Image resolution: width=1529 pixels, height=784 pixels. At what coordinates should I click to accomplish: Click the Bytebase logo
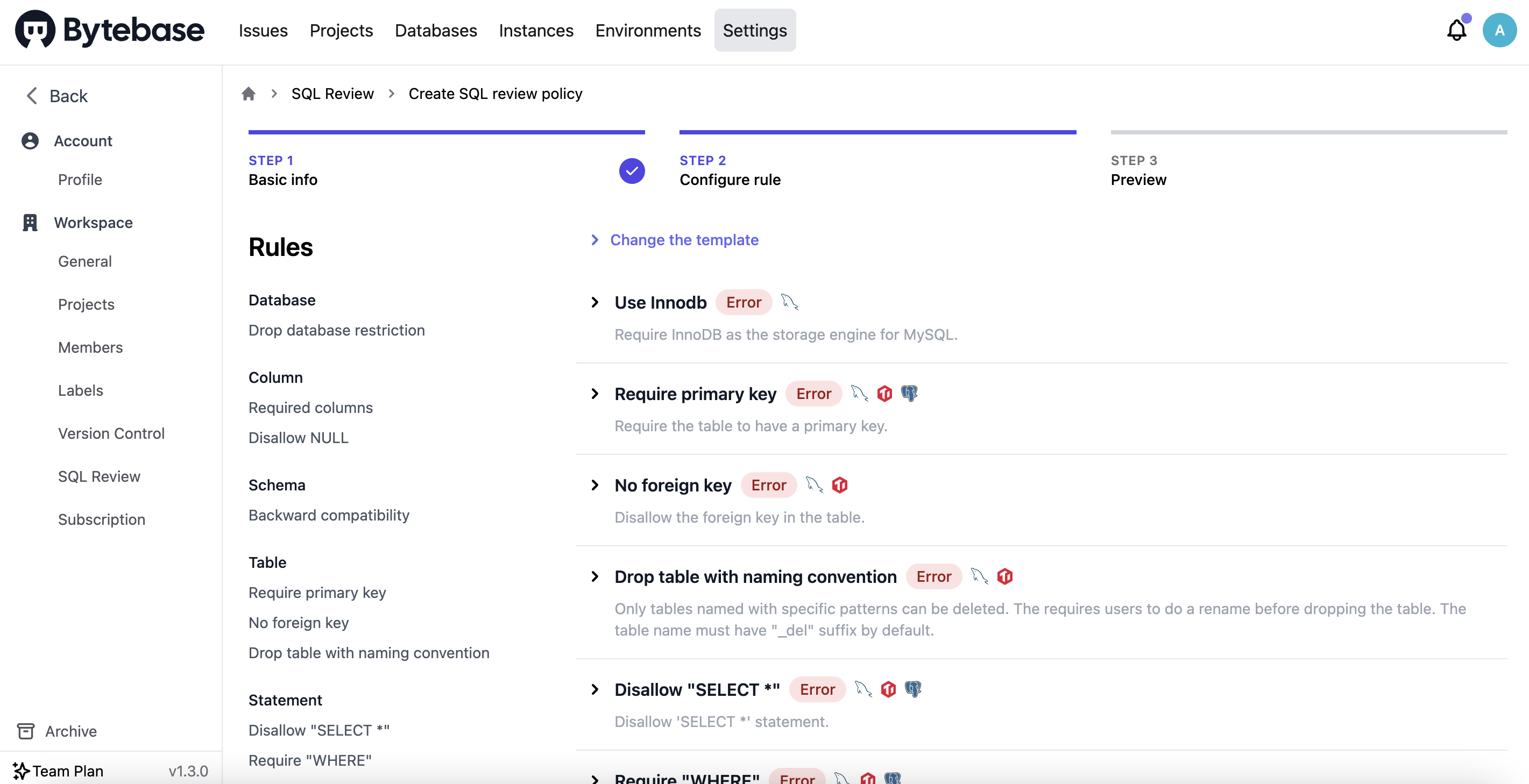(110, 30)
